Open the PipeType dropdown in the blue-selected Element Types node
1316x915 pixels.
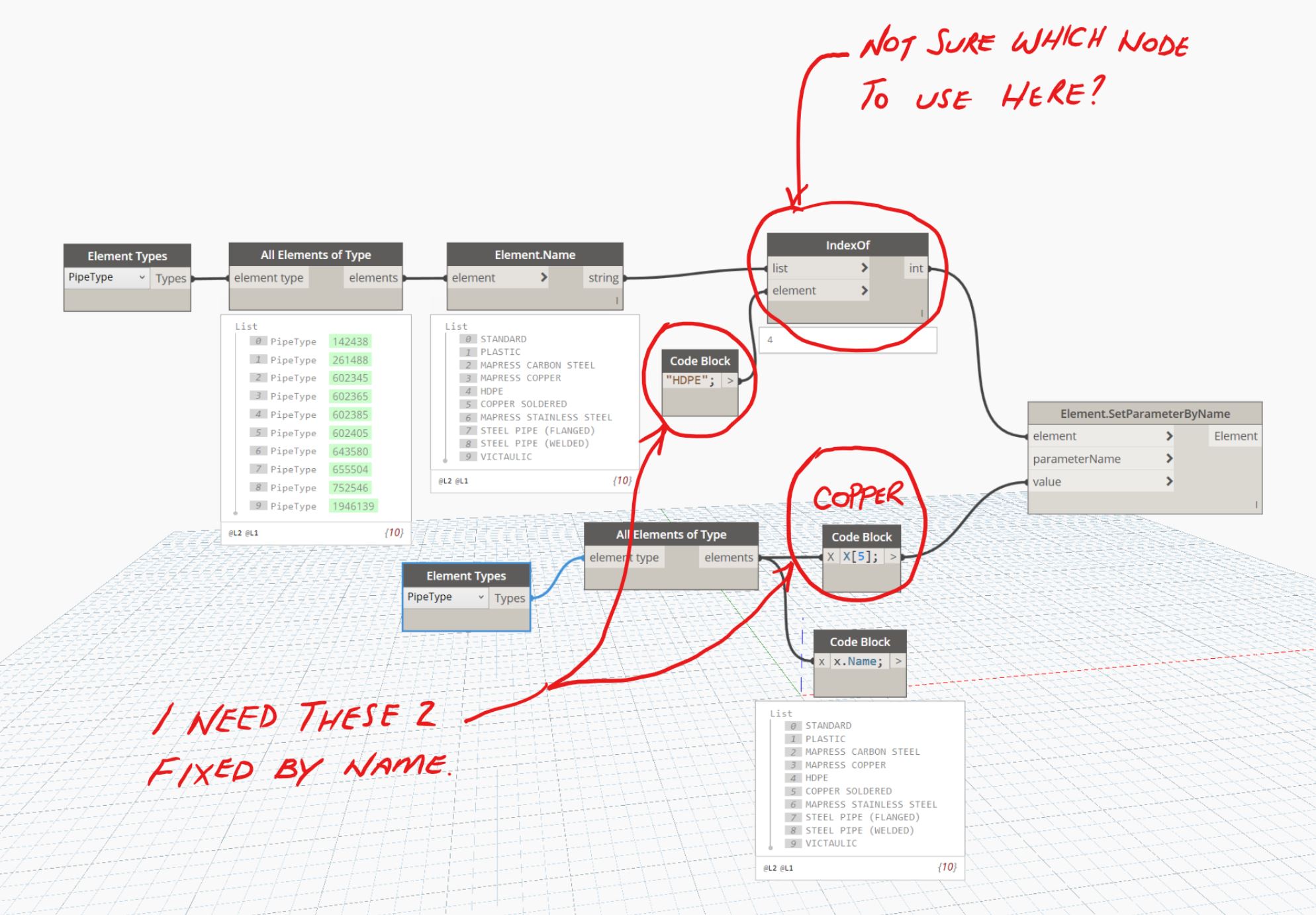446,597
